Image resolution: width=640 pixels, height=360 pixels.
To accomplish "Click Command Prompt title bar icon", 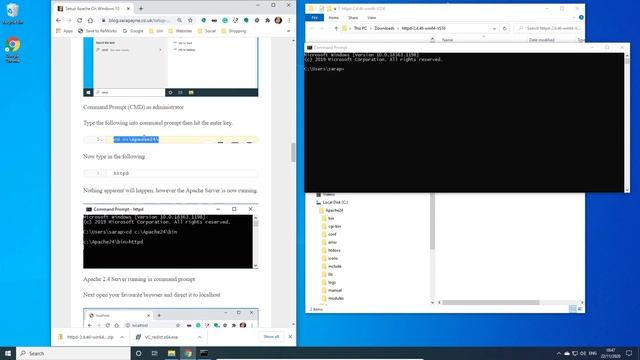I will (309, 47).
